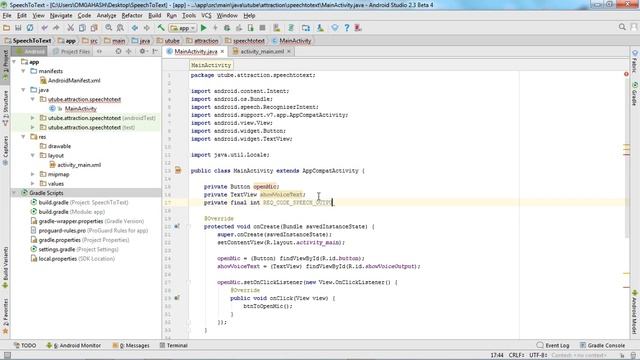Click the class gutter icon at MainActivity declaration
640x360 pixels.
point(178,170)
